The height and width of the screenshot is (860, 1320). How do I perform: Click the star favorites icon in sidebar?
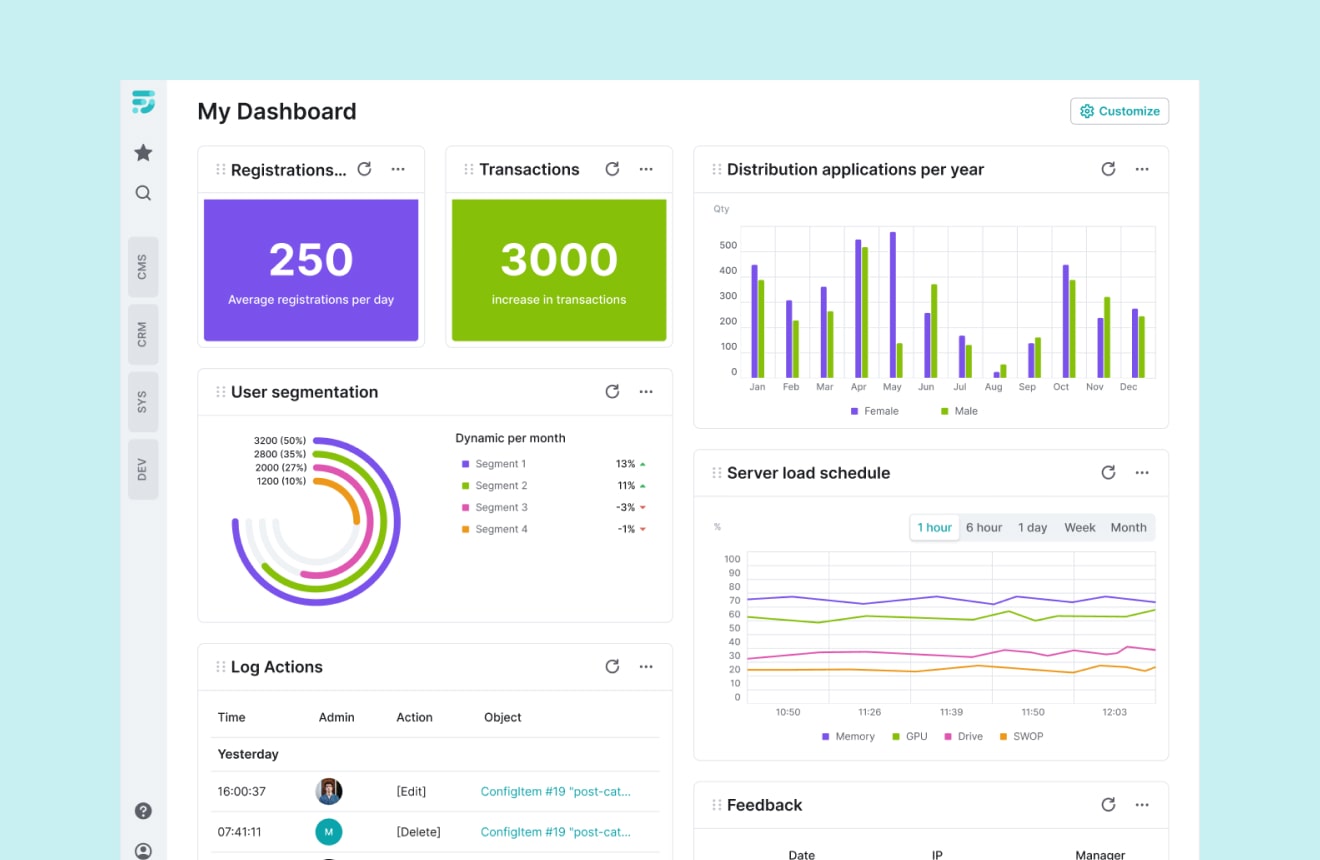pos(143,152)
